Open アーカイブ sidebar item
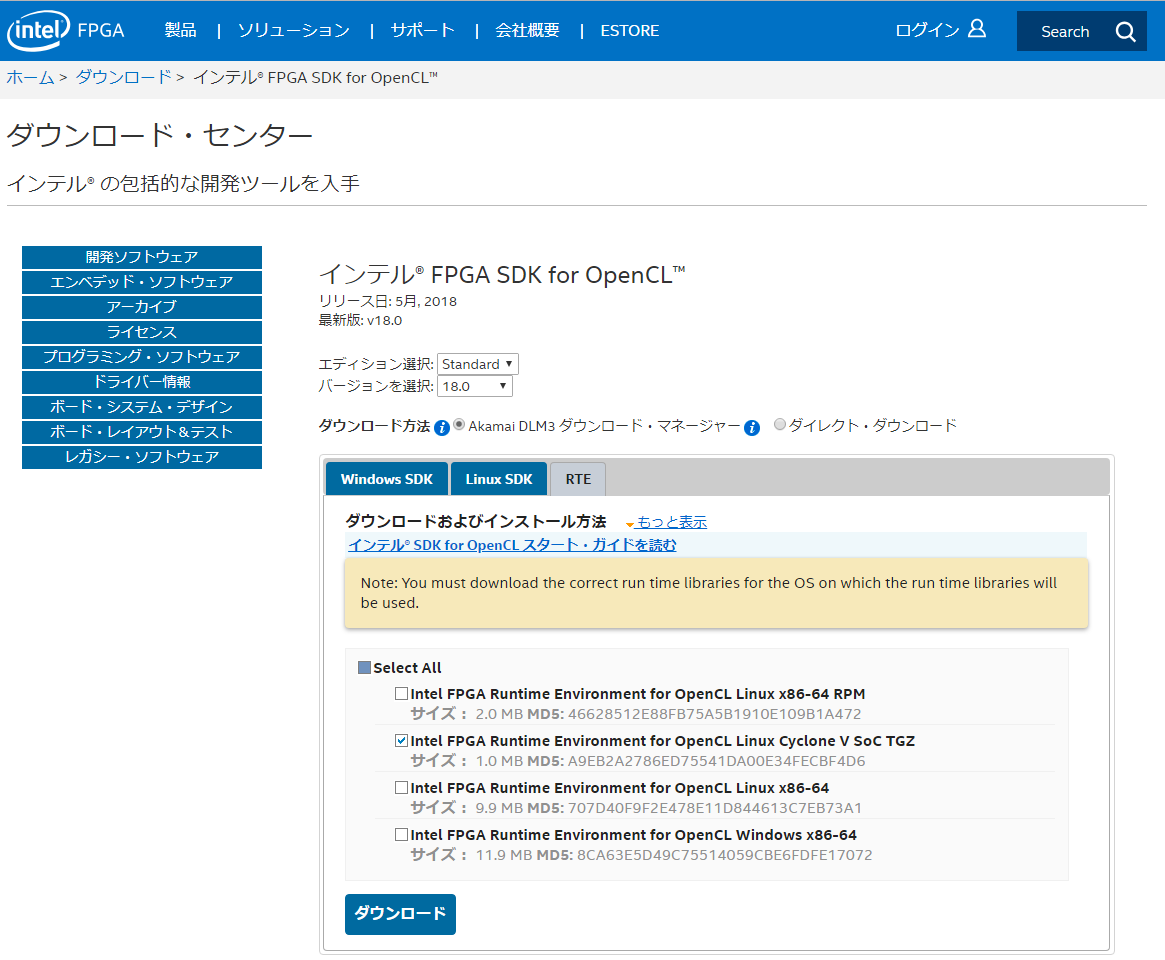Viewport: 1165px width, 960px height. coord(142,307)
